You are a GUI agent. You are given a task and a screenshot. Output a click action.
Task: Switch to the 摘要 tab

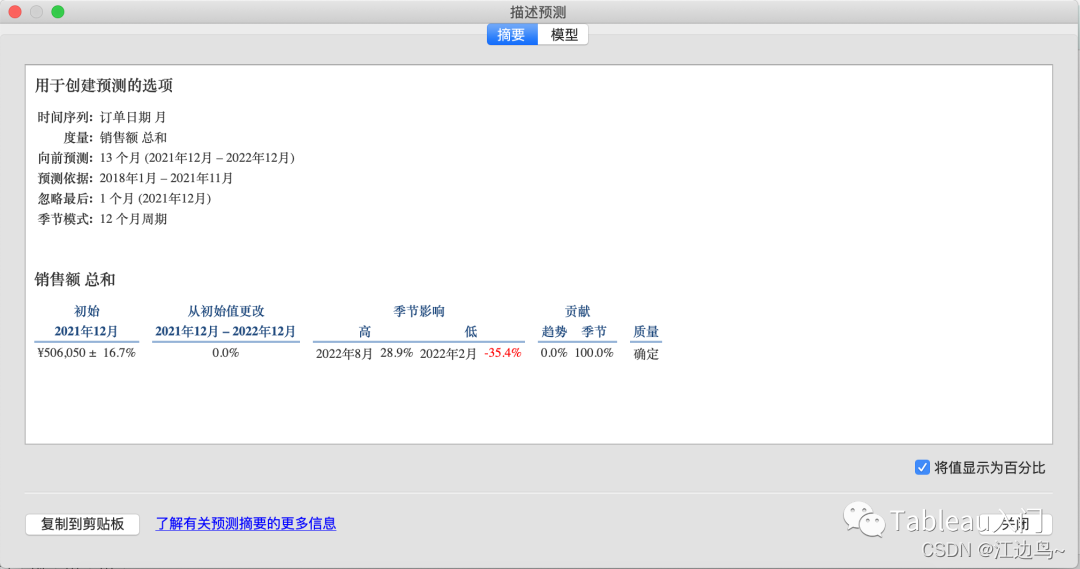pos(512,34)
